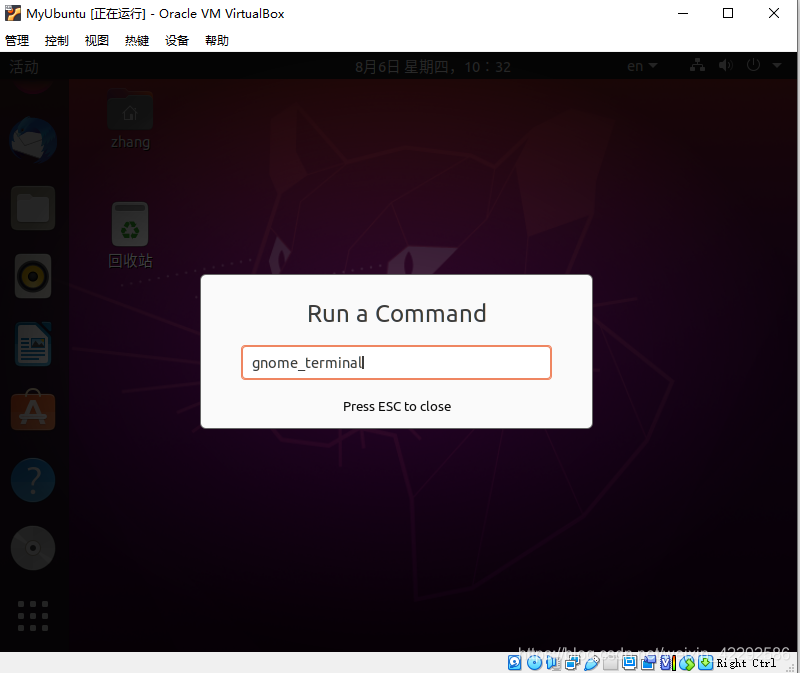Launch Ubuntu Software from the dock
800x673 pixels.
click(x=33, y=410)
